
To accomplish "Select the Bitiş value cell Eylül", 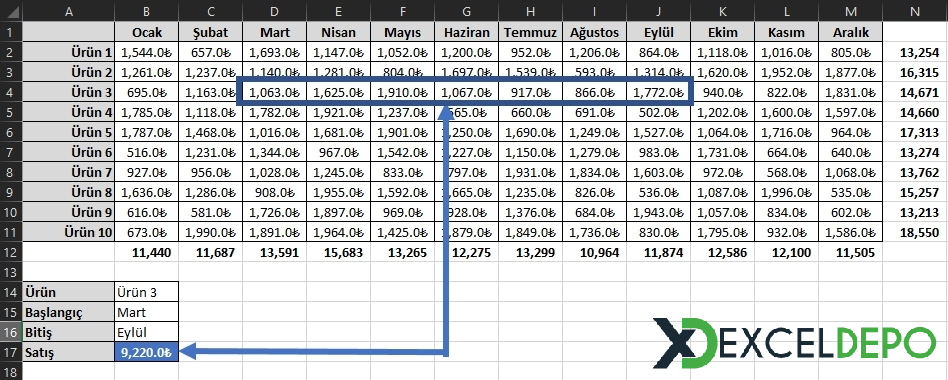I will point(146,332).
